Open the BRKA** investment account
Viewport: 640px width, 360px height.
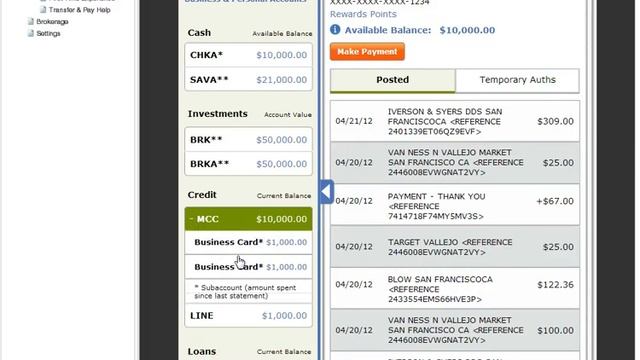248,164
